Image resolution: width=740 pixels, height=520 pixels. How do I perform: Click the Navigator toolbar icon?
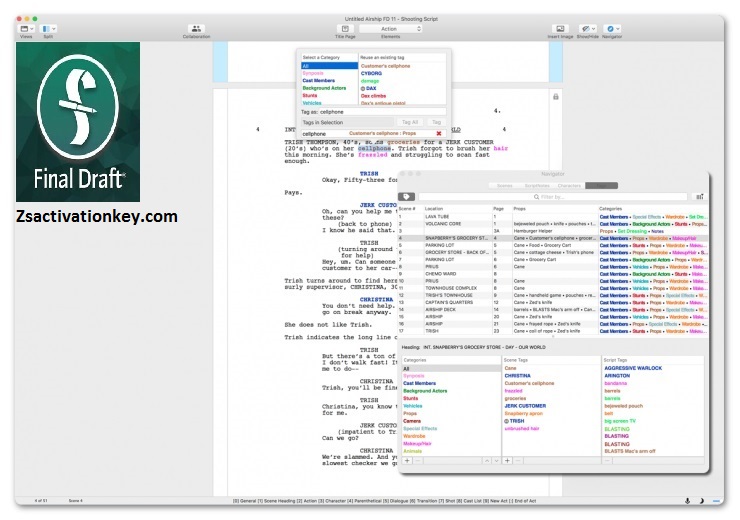tap(610, 29)
